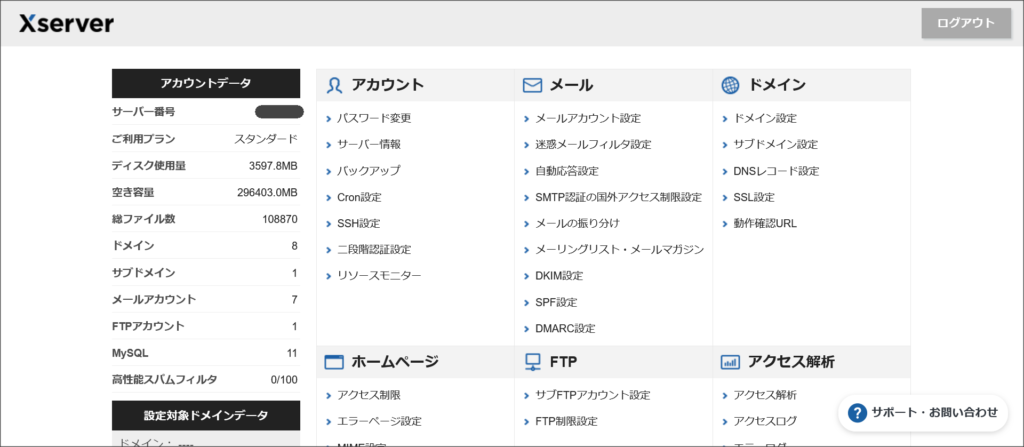Click the アカウントデータ panel header

coord(206,83)
